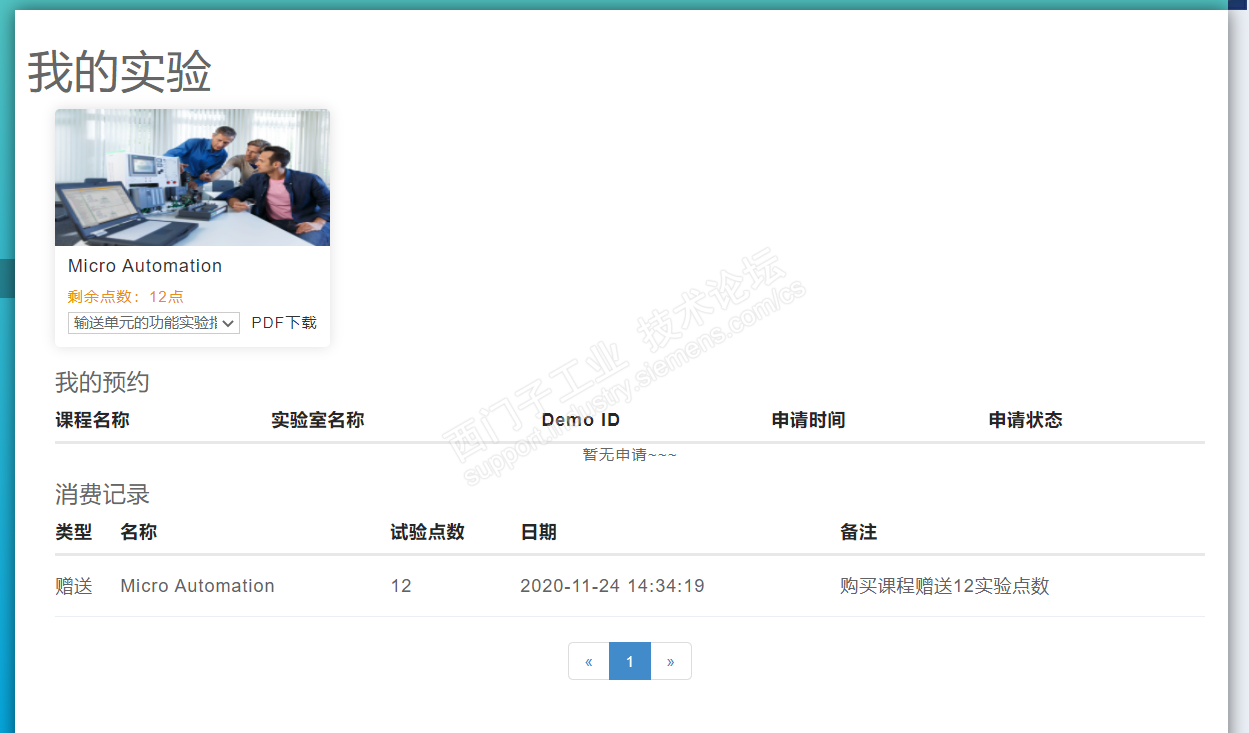This screenshot has width=1249, height=733.
Task: Click the 备注 column header
Action: coord(859,532)
